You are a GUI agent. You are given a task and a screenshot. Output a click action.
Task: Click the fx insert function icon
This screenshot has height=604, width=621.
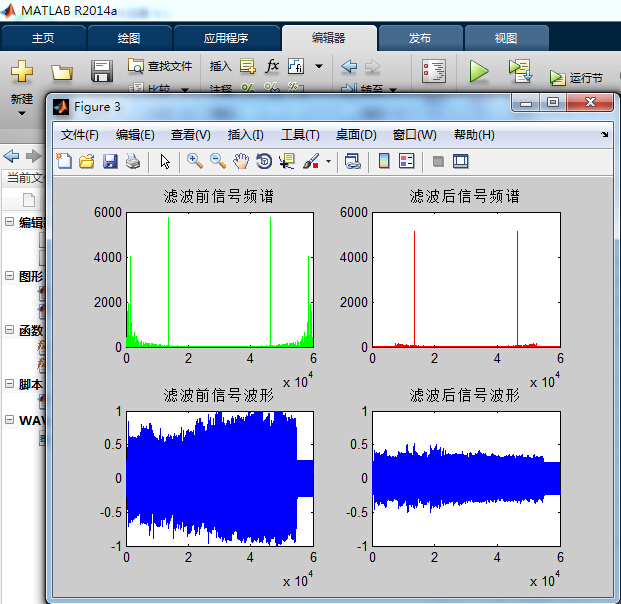click(272, 65)
